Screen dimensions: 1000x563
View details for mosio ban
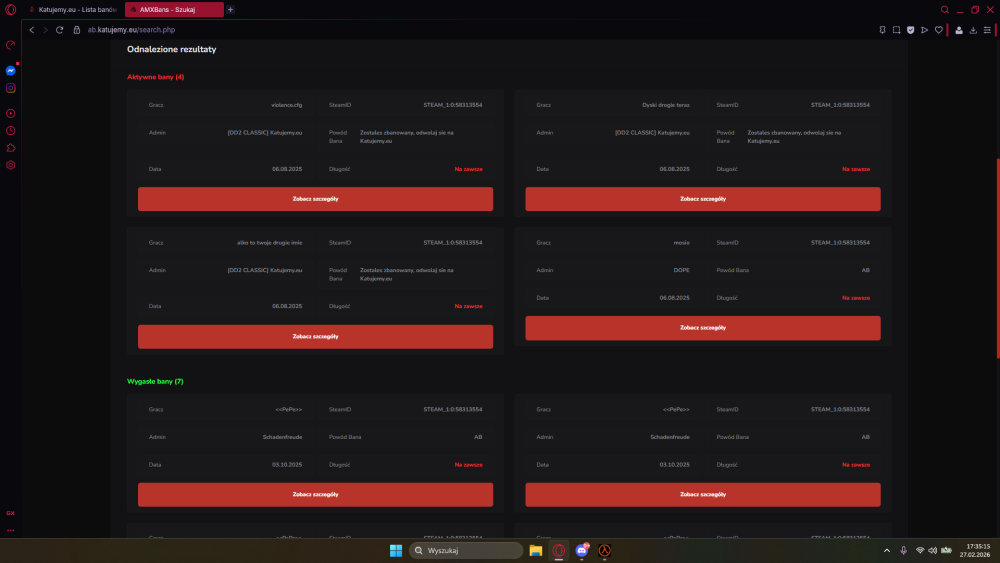click(703, 328)
